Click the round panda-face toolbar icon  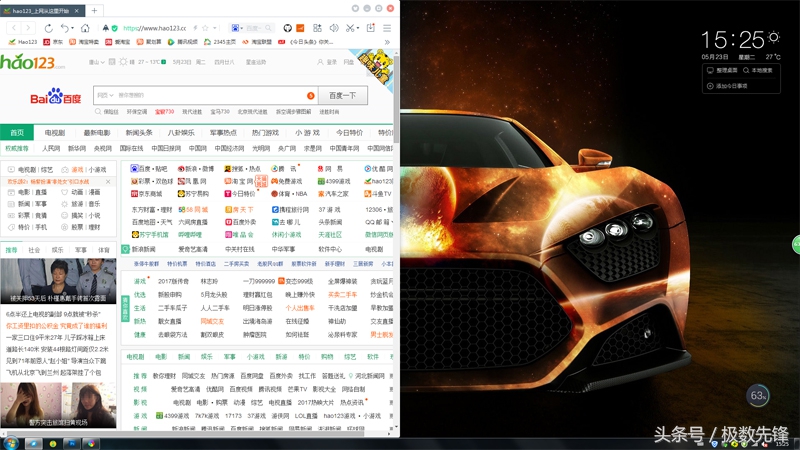point(288,28)
